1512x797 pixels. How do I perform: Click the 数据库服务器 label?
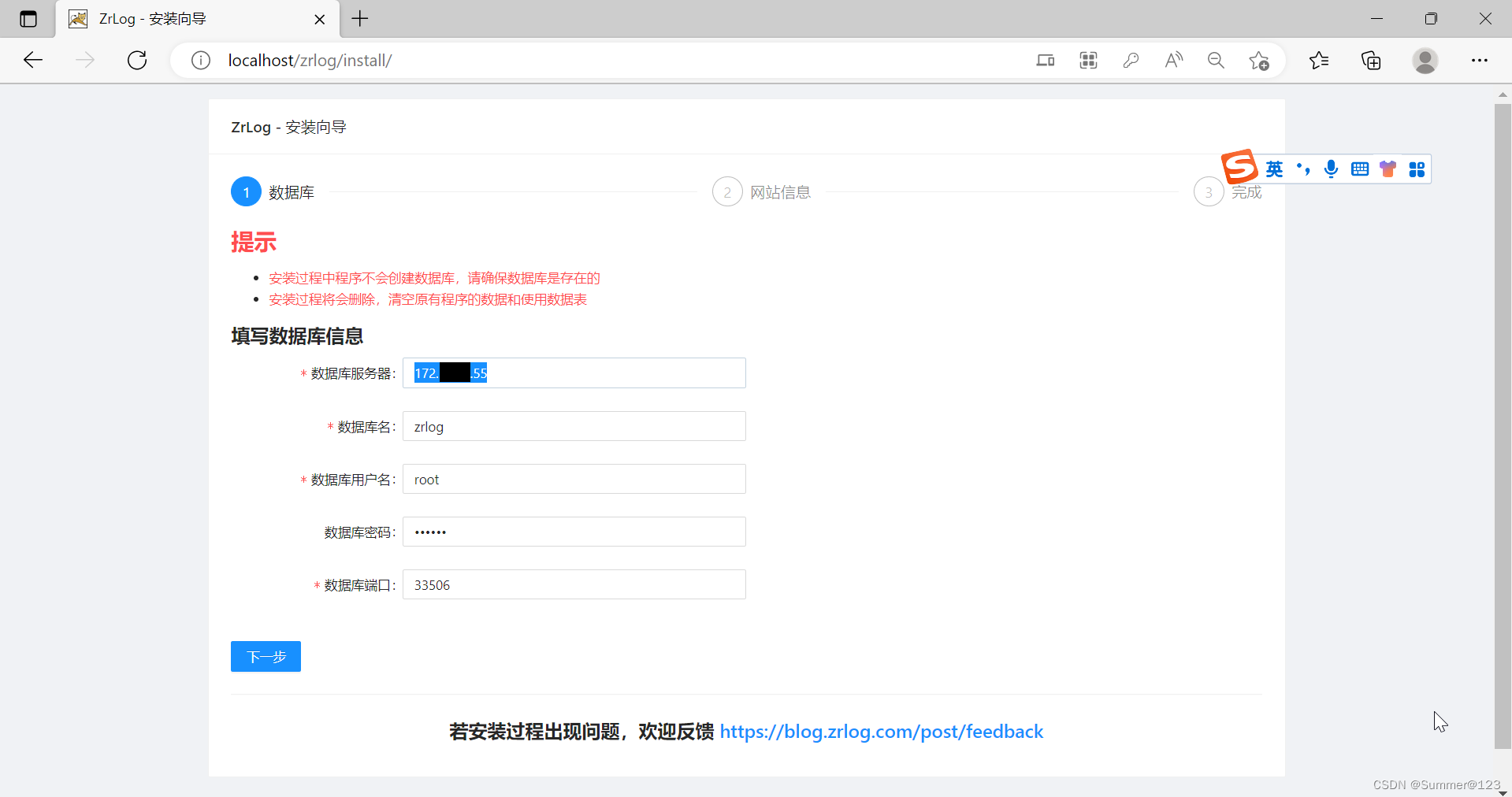351,373
